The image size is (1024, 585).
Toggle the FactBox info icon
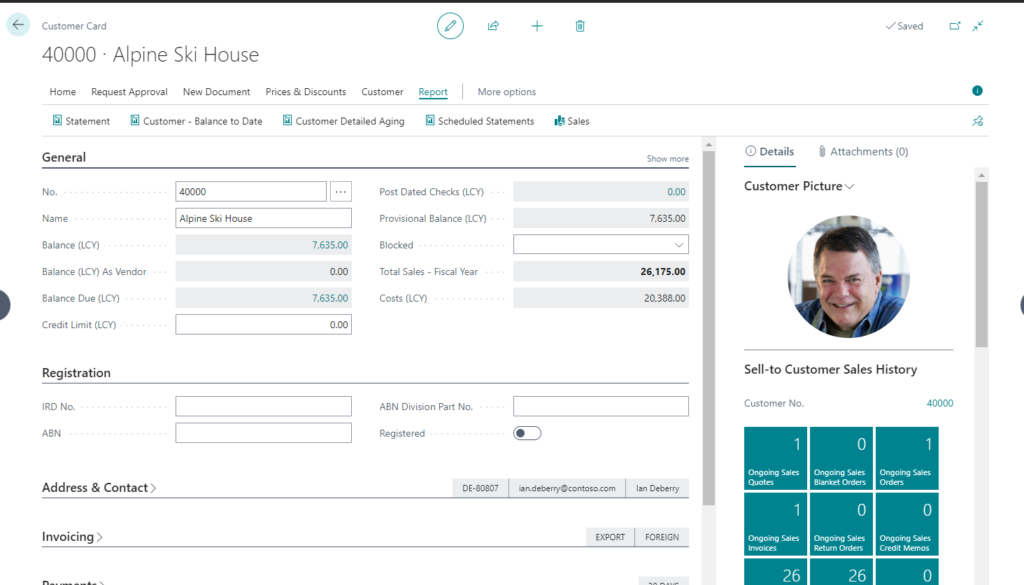(977, 91)
